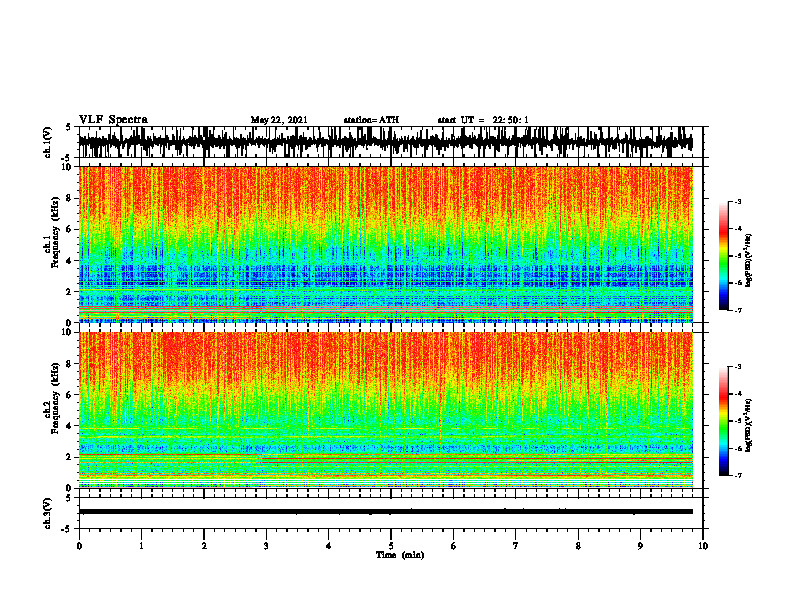Click the "Time (min)" axis label
This screenshot has height=612, width=792.
pos(400,555)
